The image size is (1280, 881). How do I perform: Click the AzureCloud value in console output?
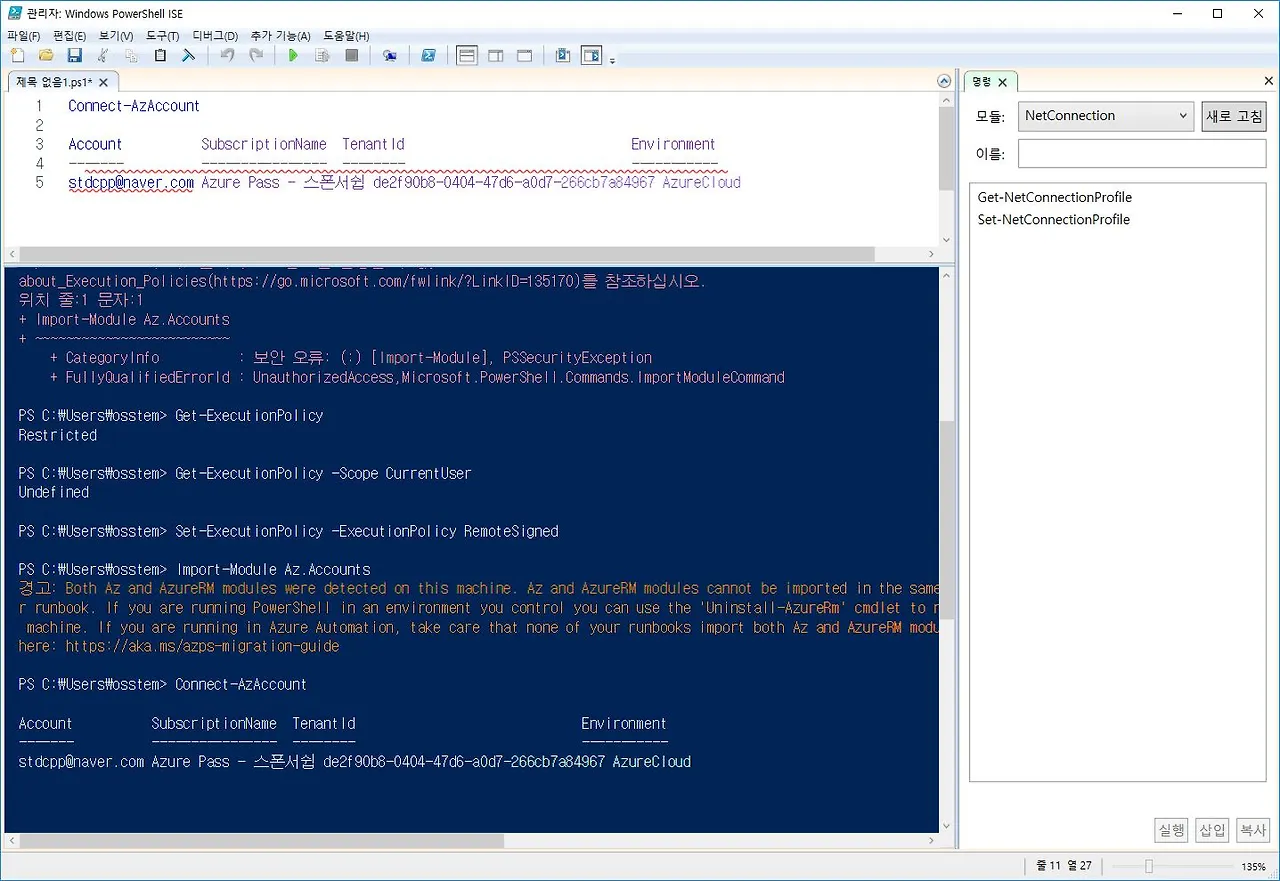652,762
